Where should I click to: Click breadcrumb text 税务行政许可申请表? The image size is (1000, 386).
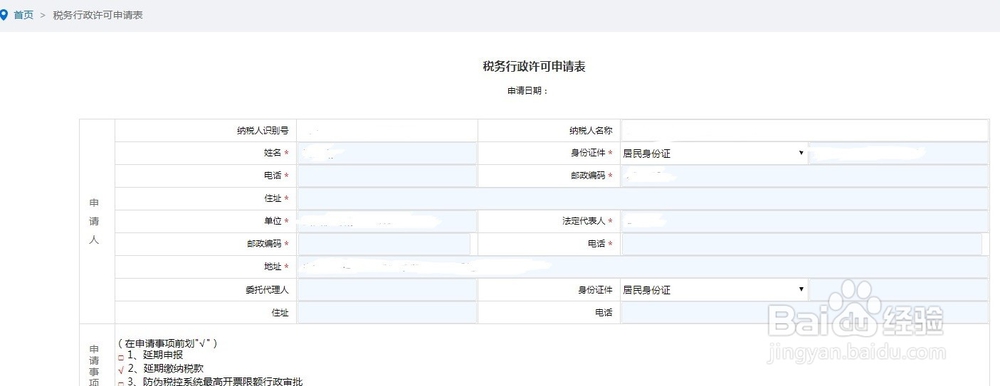(98, 15)
